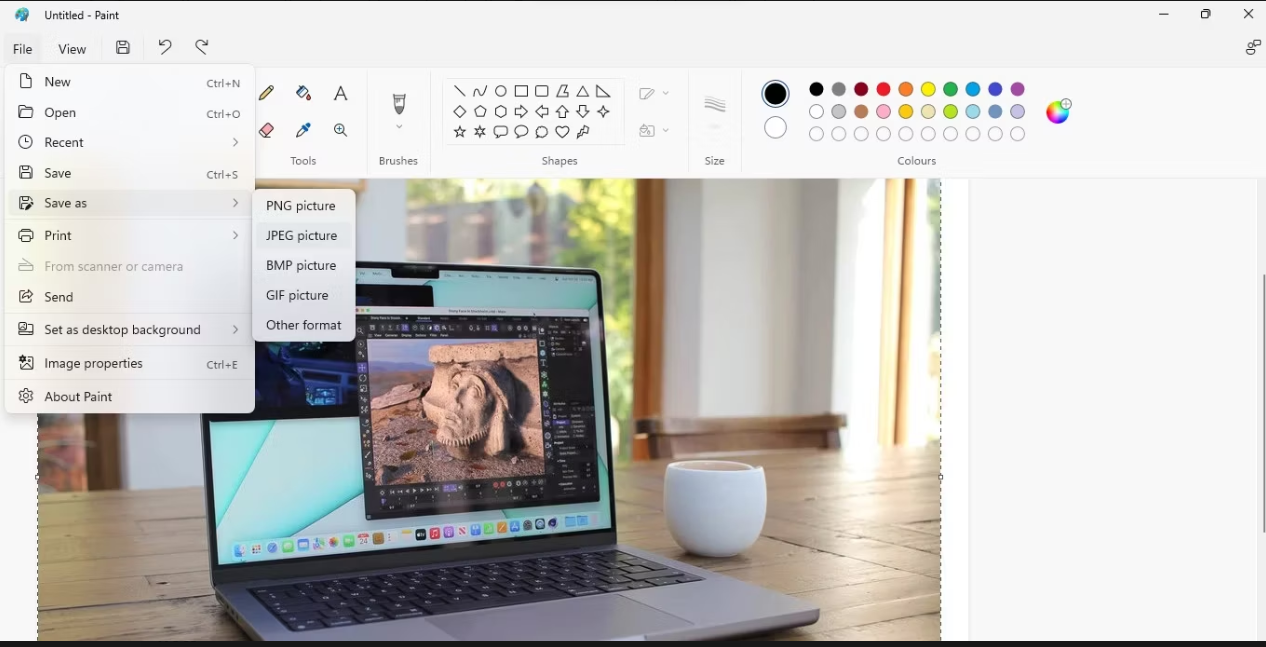
Task: Select the Heart shape
Action: [562, 131]
